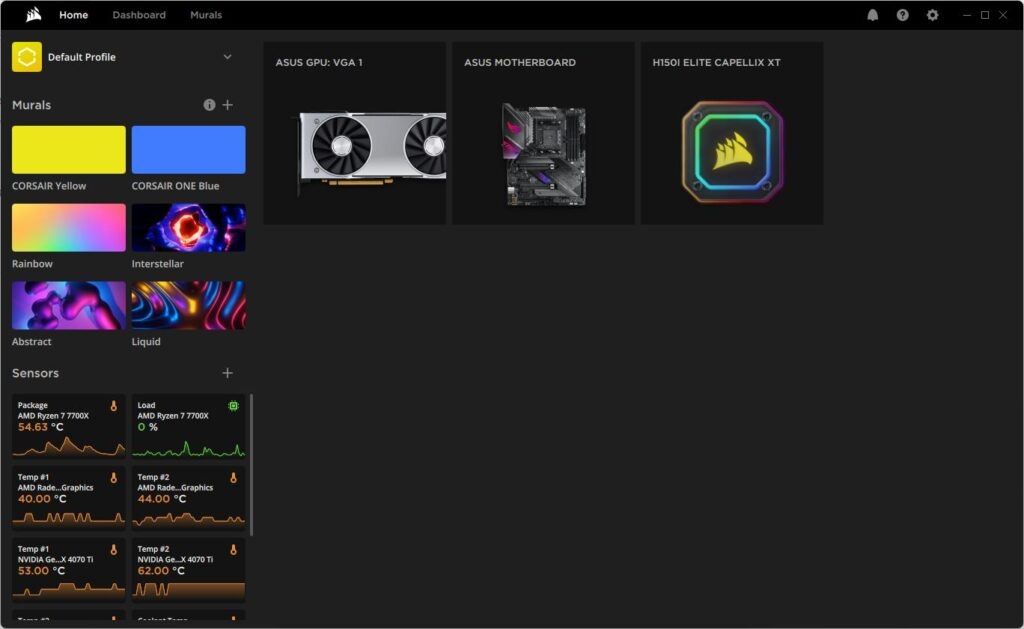Open the settings gear icon

[933, 15]
